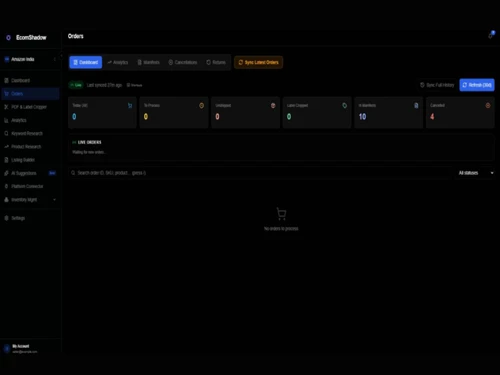Click the Orders page title
This screenshot has height=375, width=500.
coord(76,36)
